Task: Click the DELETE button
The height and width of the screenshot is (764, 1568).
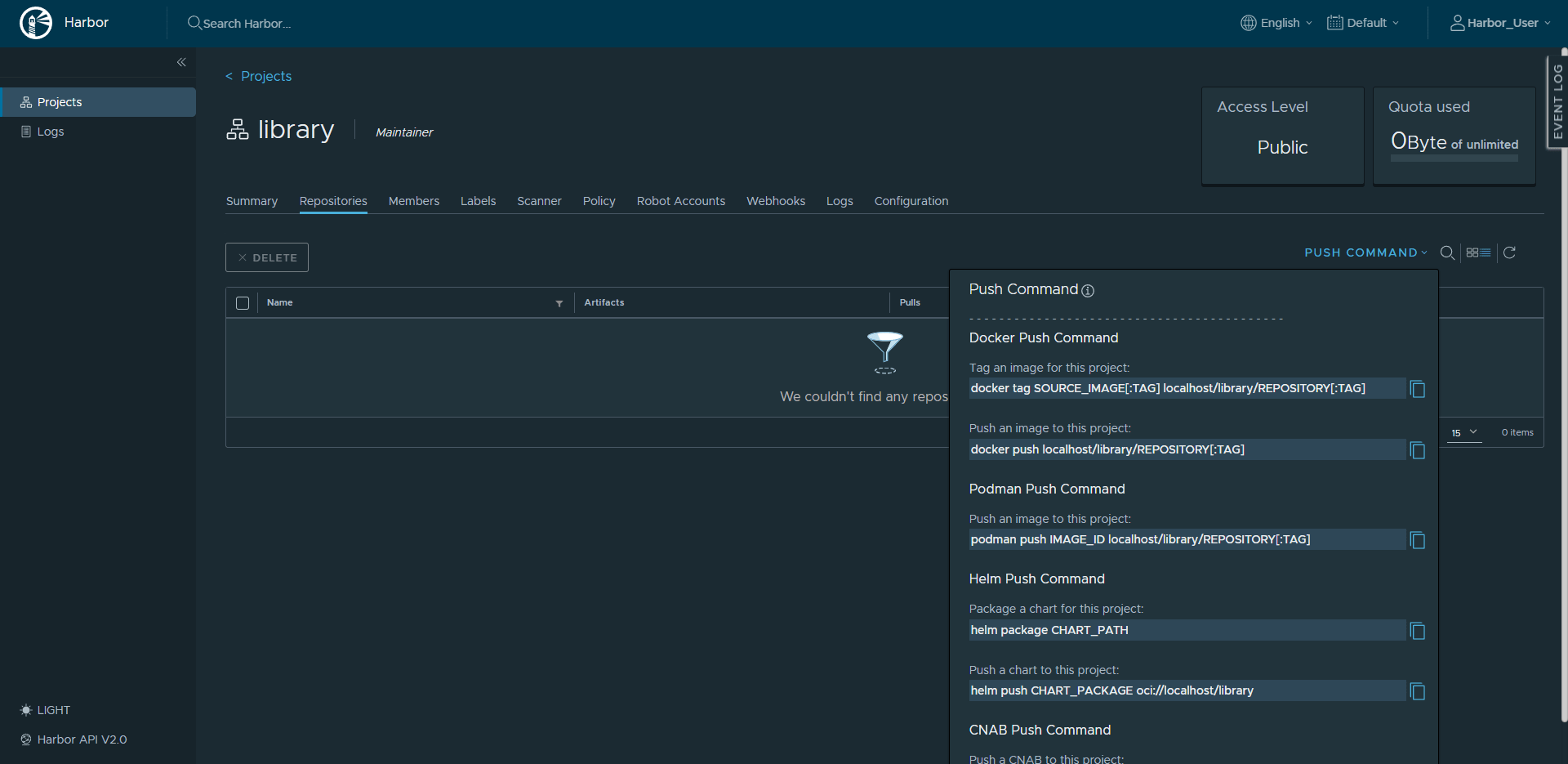Action: (267, 257)
